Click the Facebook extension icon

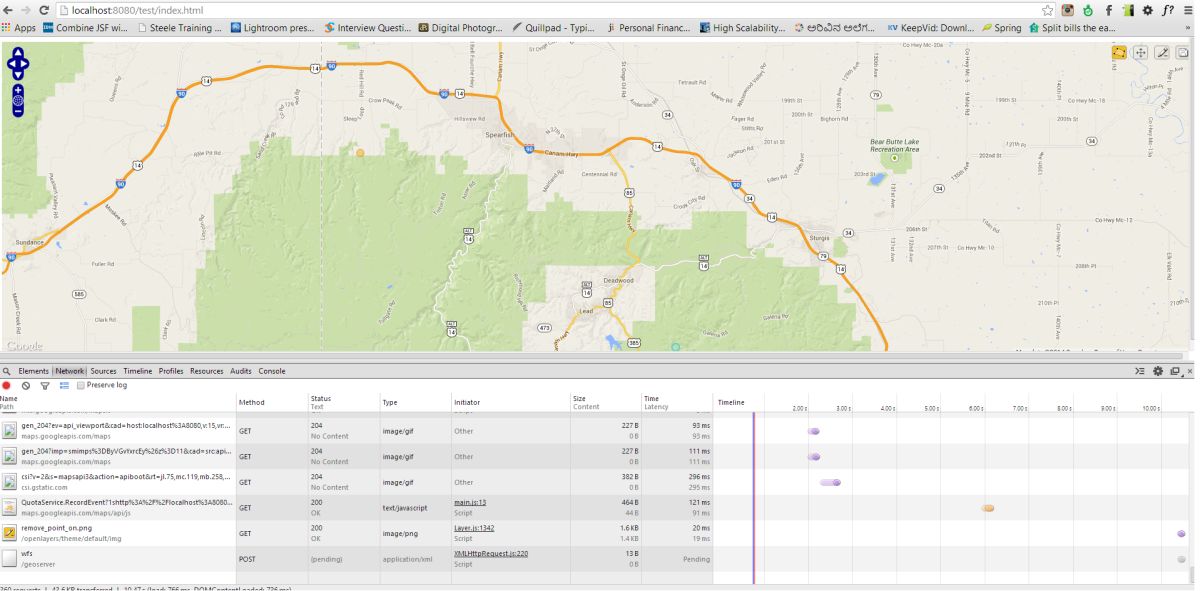[x=1109, y=10]
